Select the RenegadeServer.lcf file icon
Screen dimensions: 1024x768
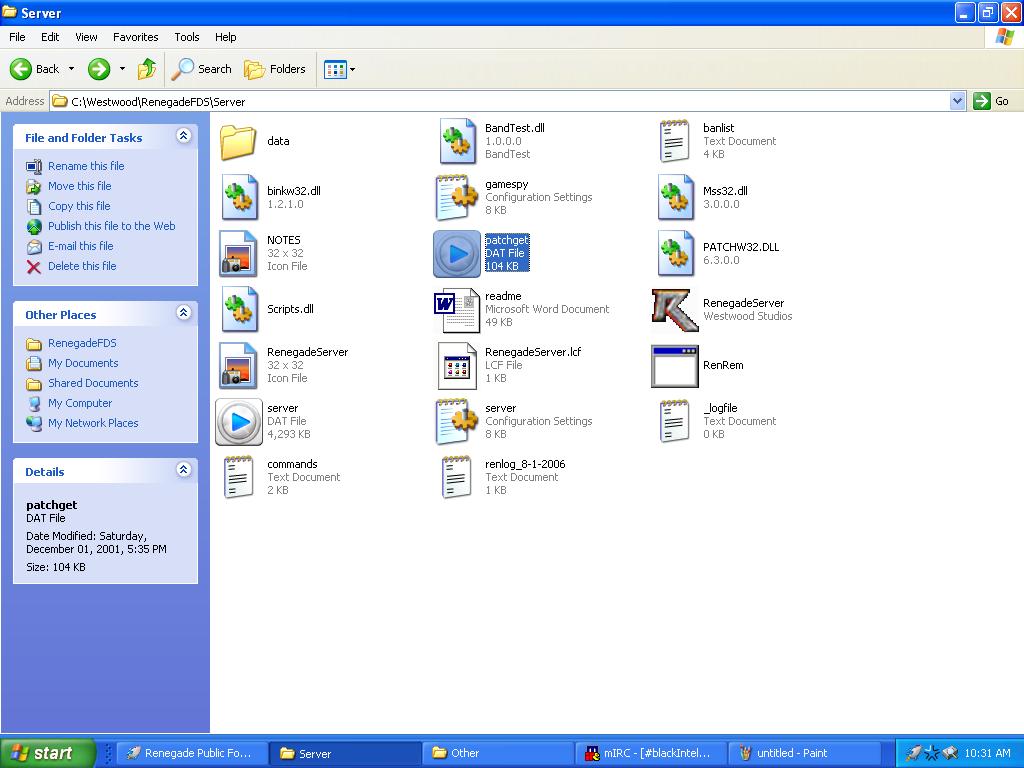pos(457,366)
